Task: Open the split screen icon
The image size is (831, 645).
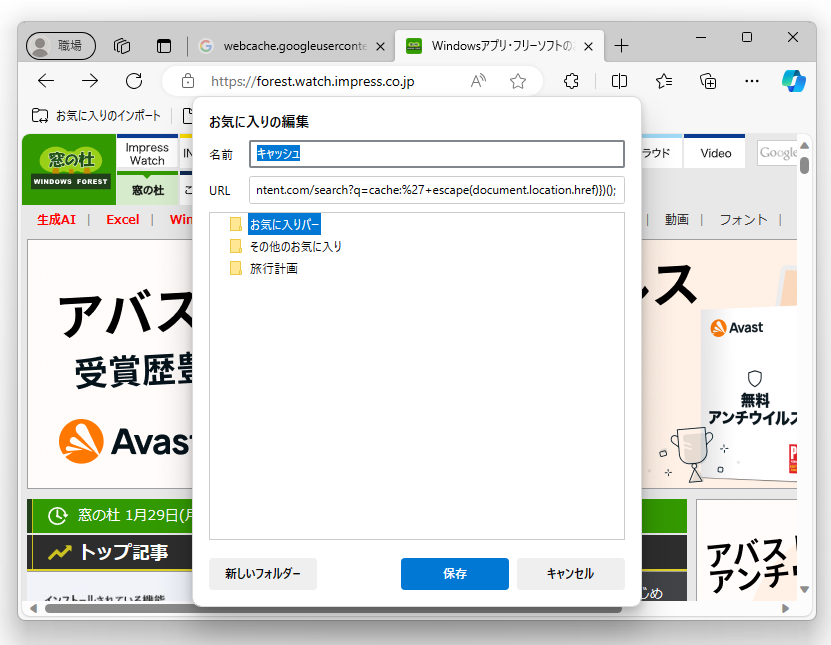Action: coord(619,81)
